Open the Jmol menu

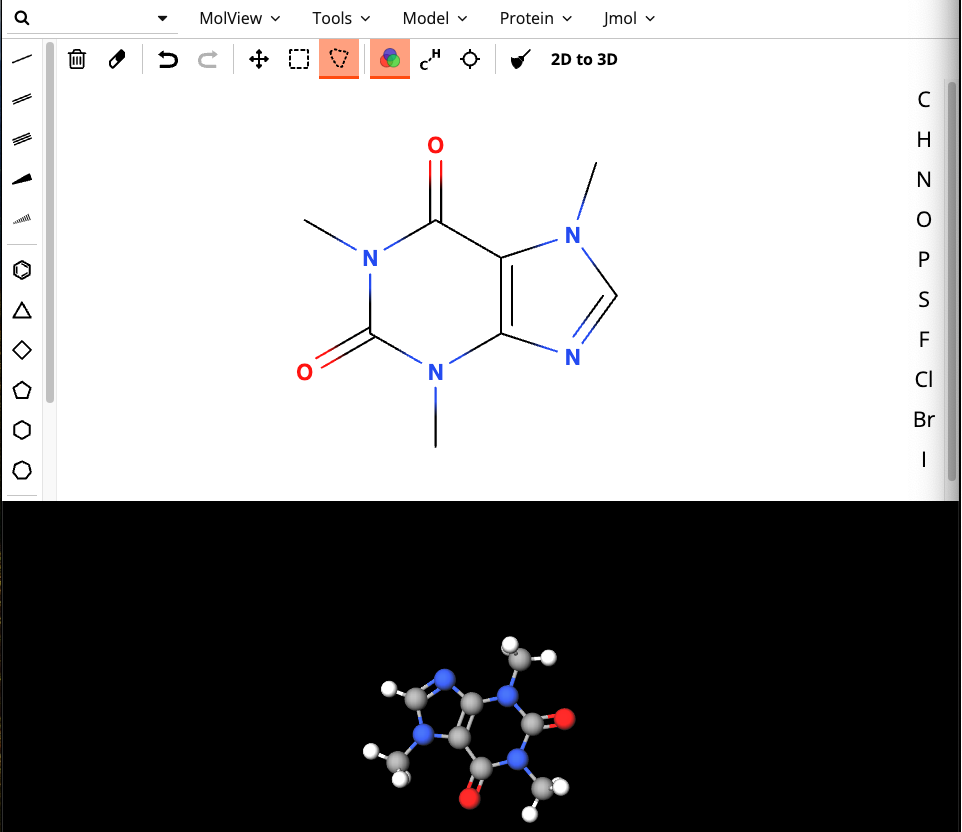tap(622, 18)
